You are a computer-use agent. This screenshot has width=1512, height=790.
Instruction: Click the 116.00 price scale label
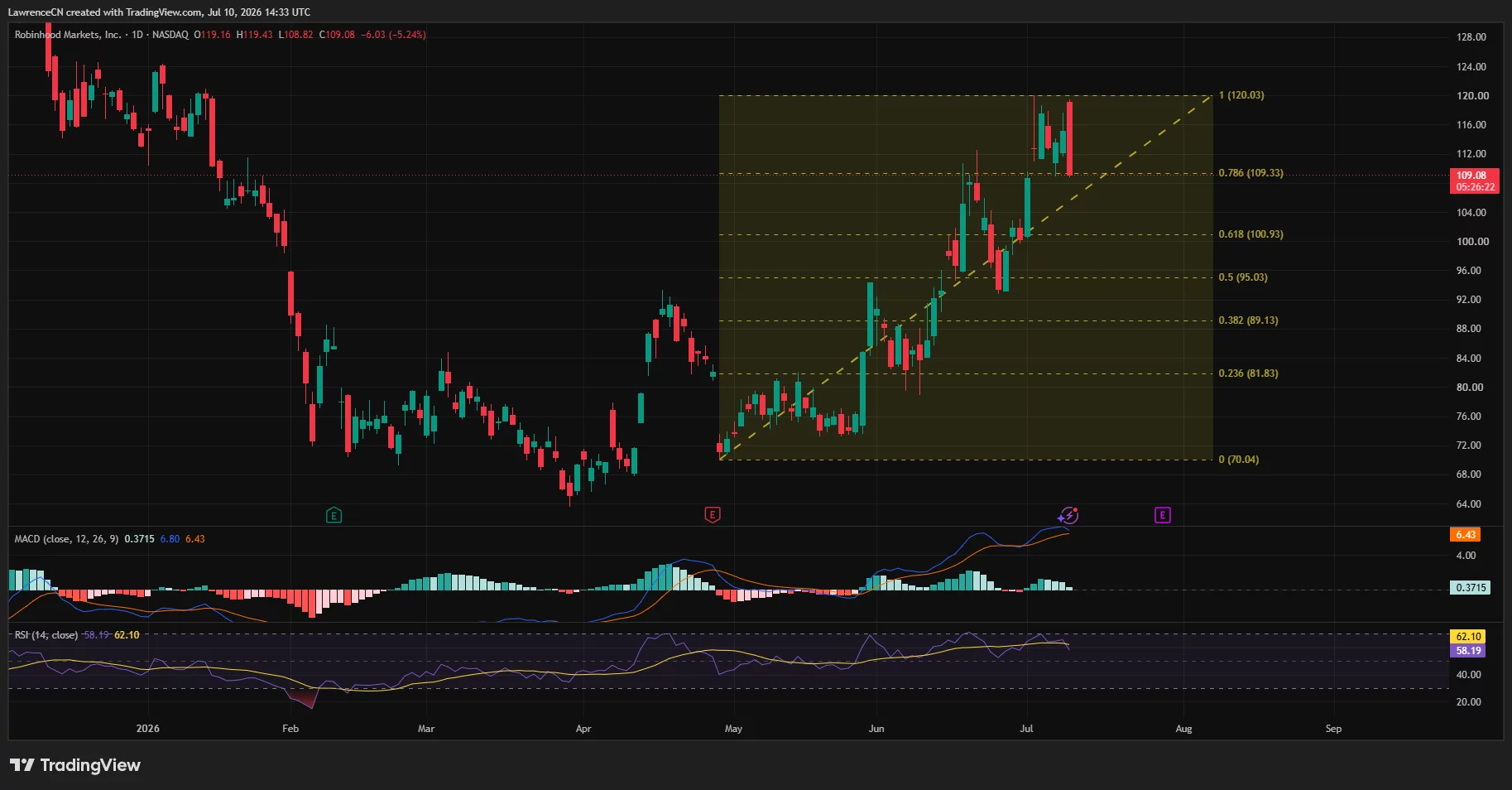tap(1471, 125)
